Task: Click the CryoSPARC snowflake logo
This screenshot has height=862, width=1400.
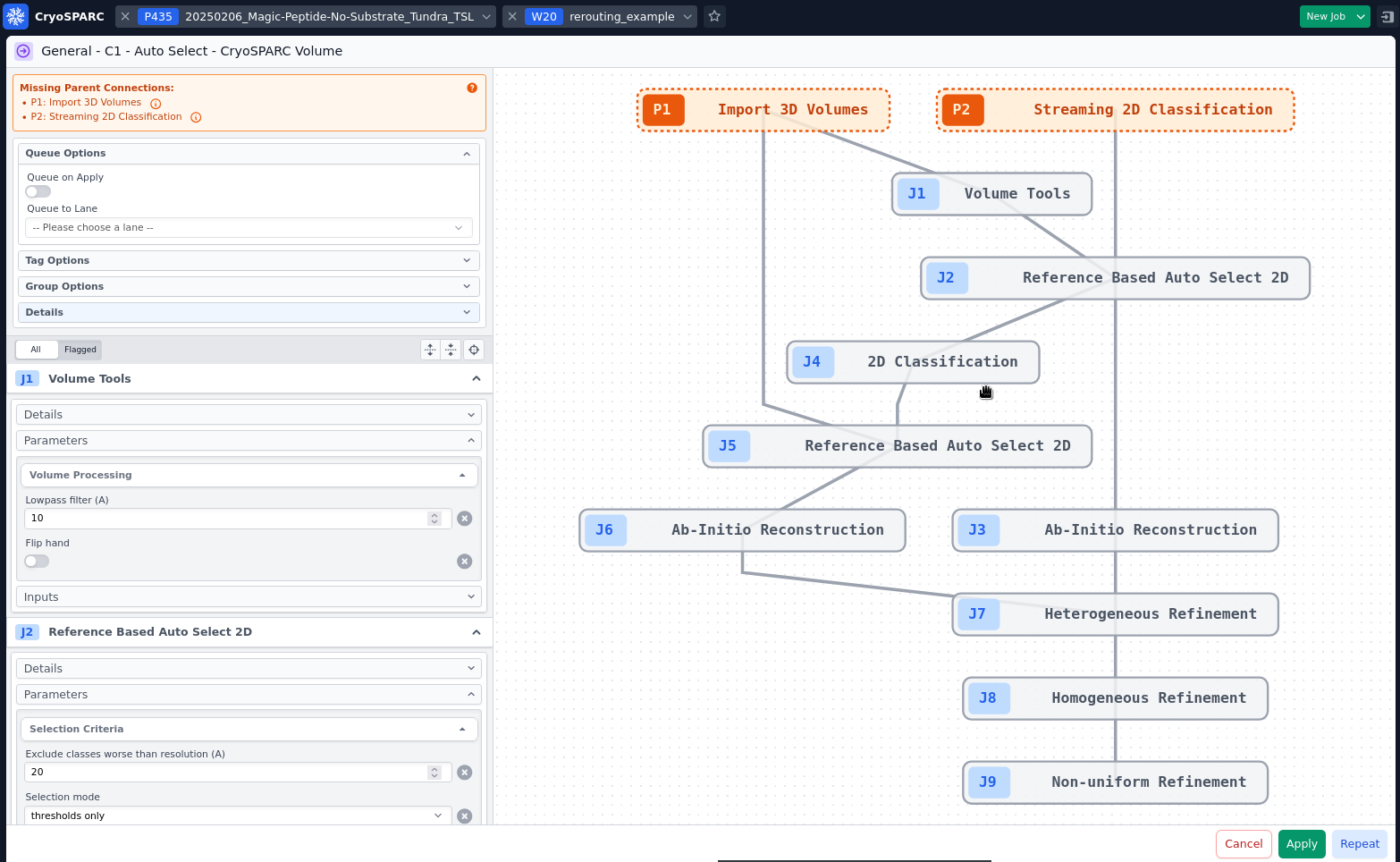Action: coord(16,16)
